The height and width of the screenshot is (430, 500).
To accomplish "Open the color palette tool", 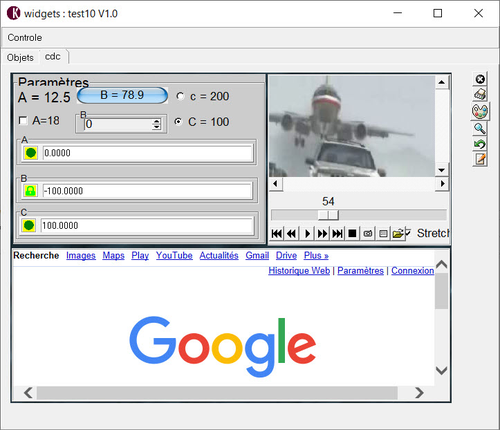I will point(480,111).
